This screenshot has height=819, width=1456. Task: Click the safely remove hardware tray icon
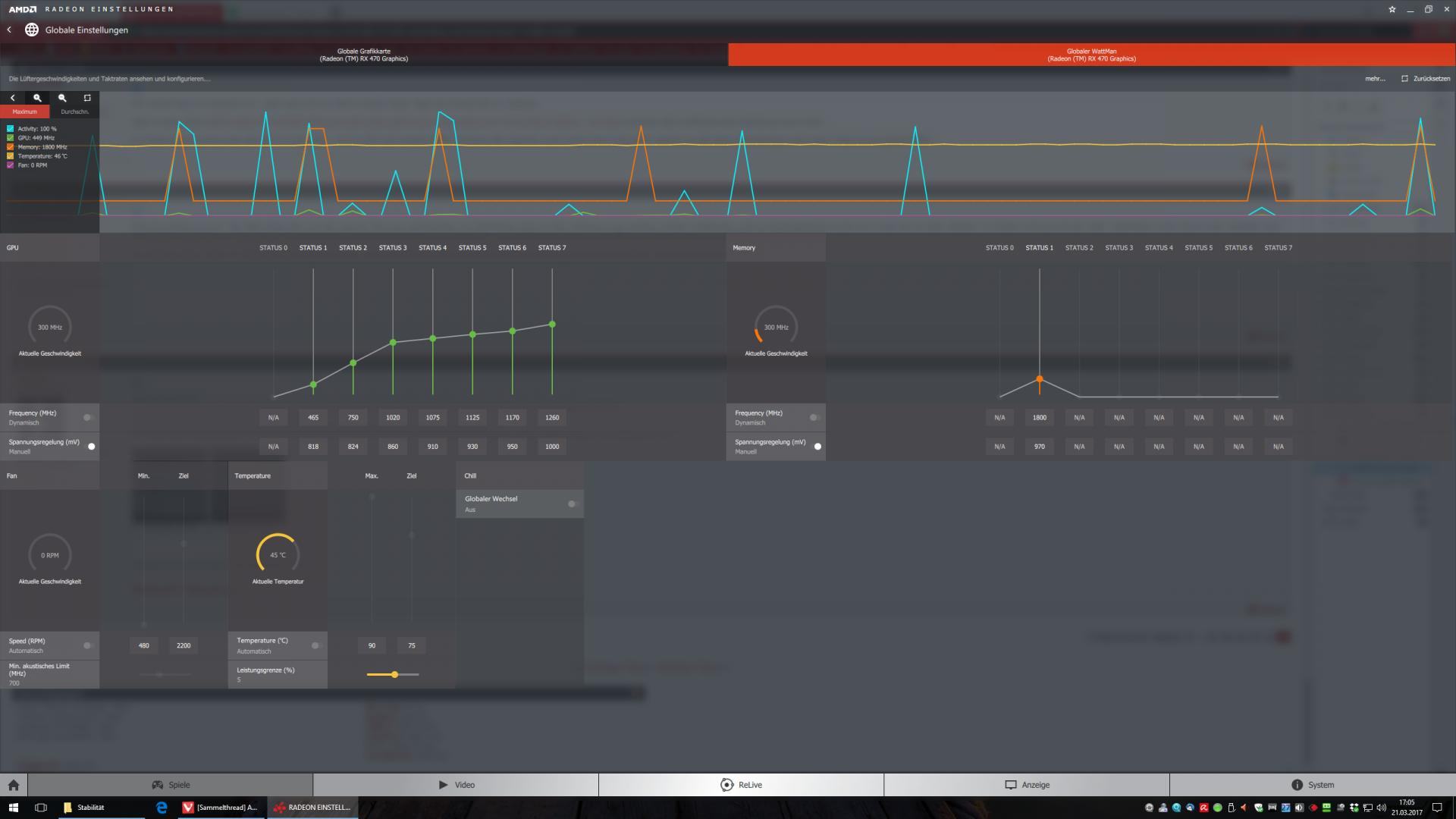point(1231,808)
